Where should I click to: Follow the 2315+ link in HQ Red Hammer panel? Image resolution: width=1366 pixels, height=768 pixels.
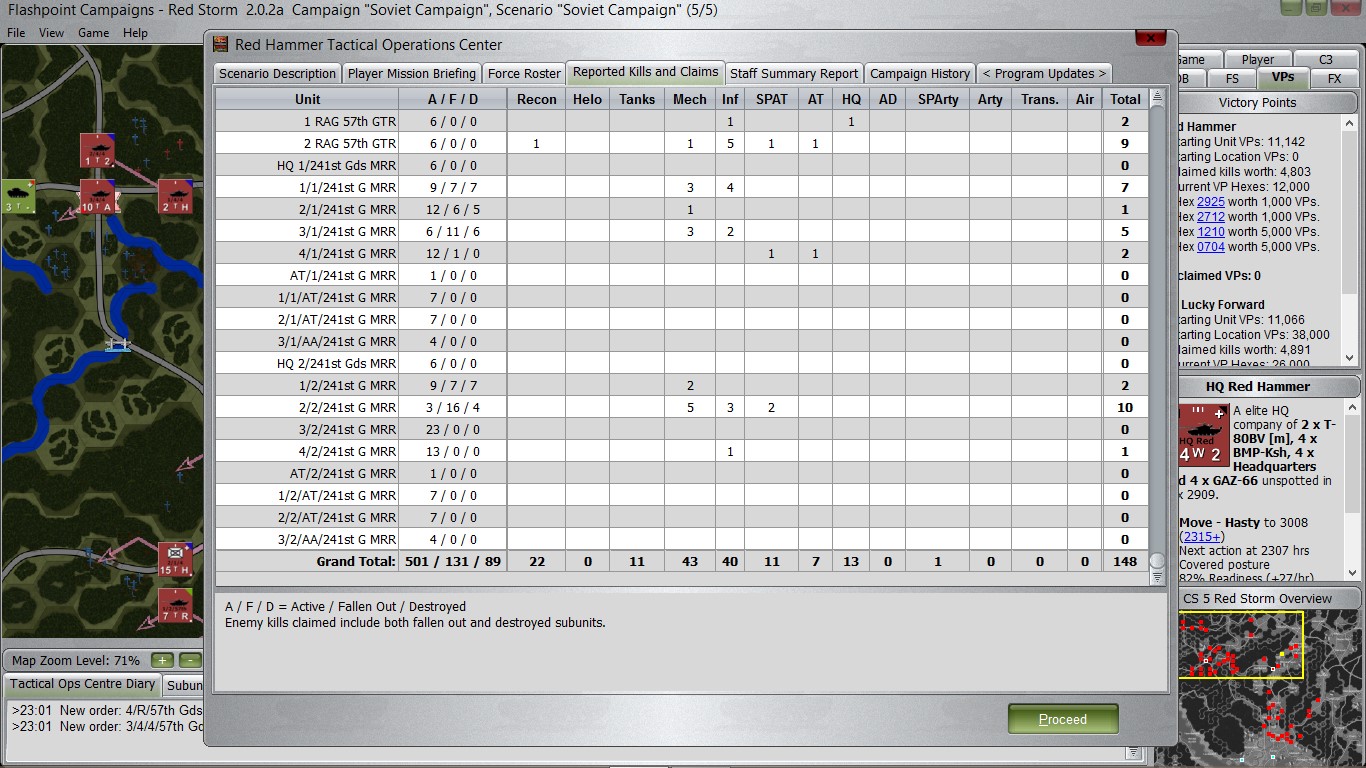pyautogui.click(x=1202, y=537)
